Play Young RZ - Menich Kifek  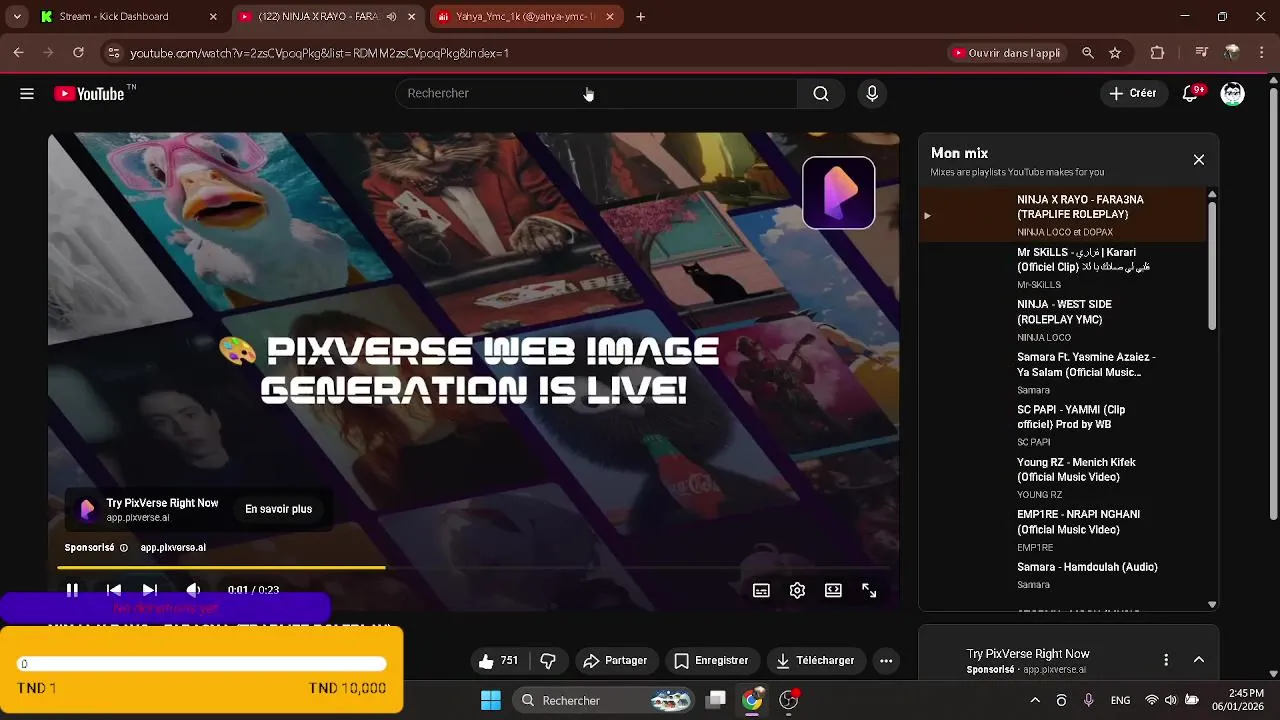click(1063, 478)
